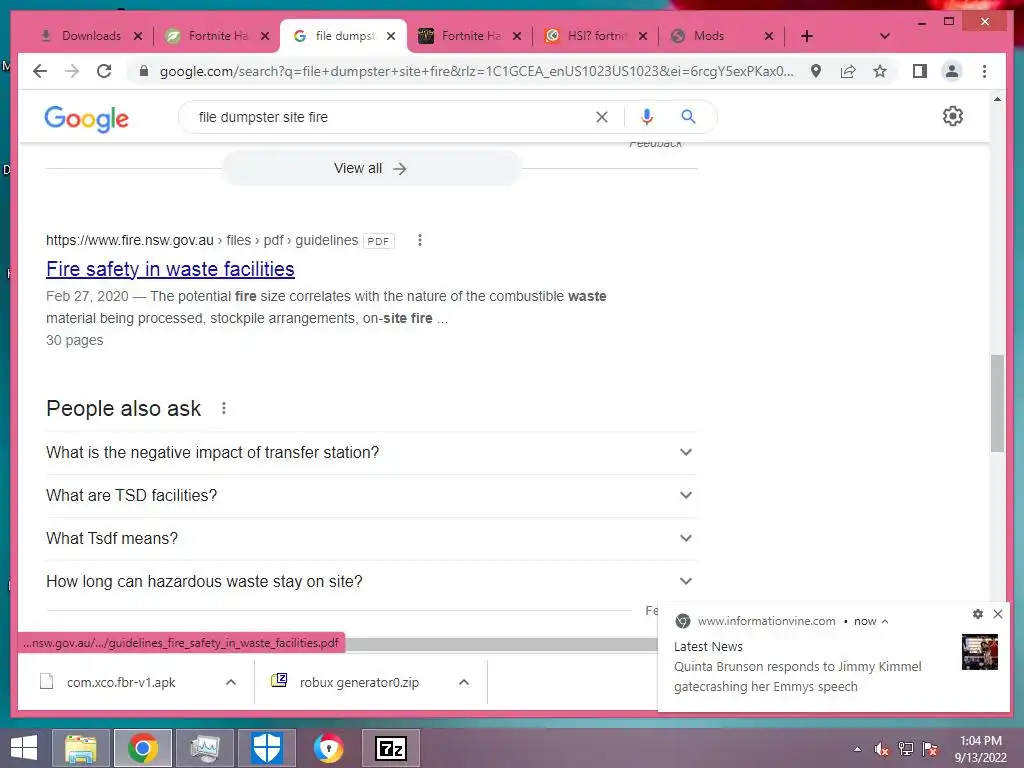Open File Explorer from the taskbar

pyautogui.click(x=80, y=748)
